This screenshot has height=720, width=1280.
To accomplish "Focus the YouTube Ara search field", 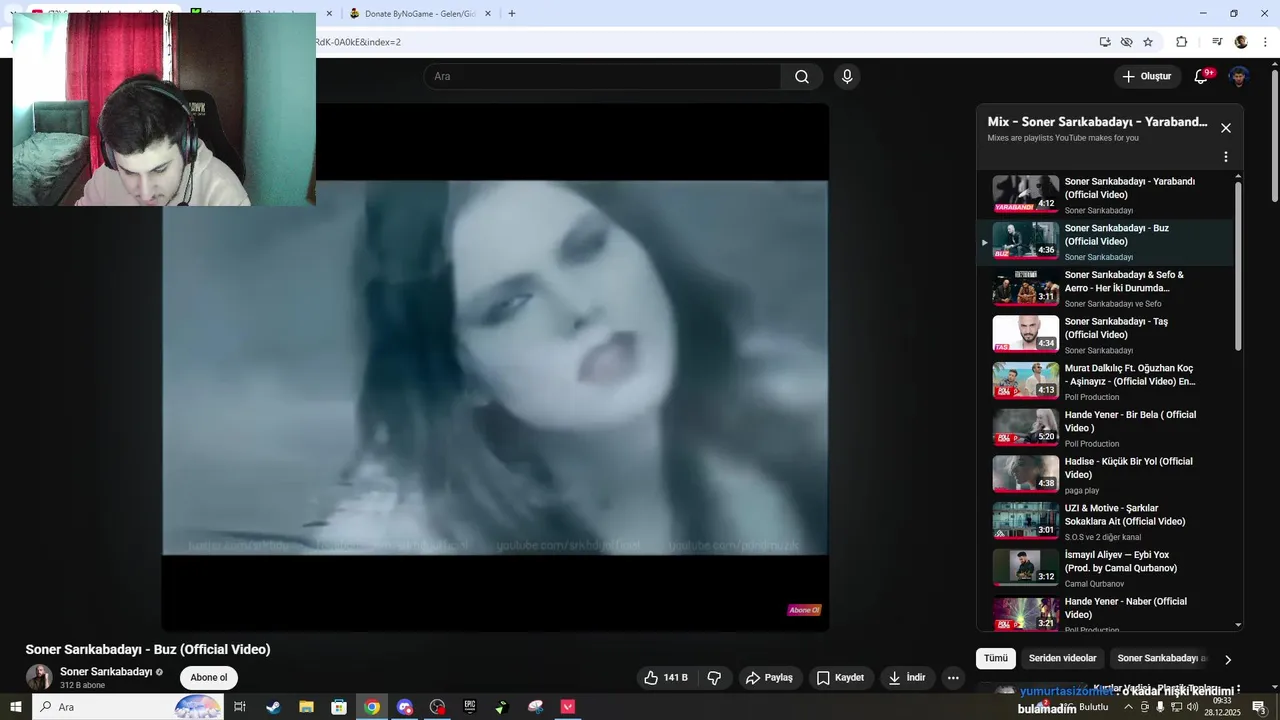I will (603, 77).
